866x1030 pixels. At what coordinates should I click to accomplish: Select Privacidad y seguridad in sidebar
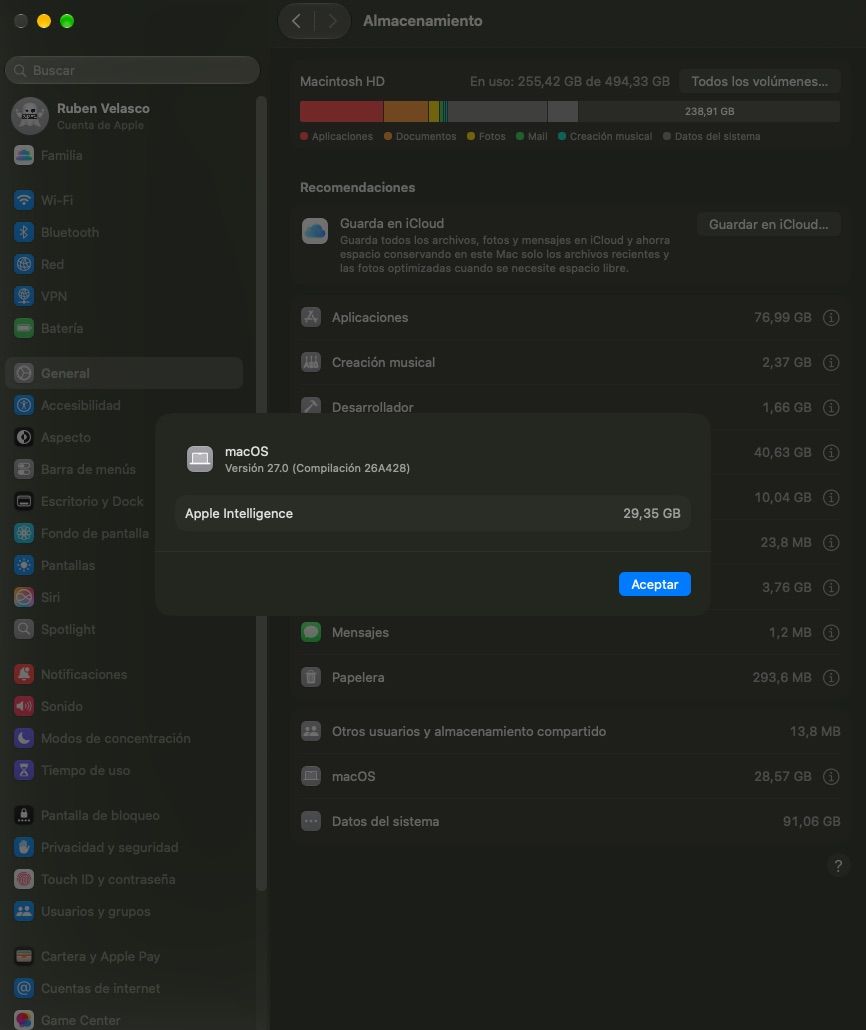124,847
